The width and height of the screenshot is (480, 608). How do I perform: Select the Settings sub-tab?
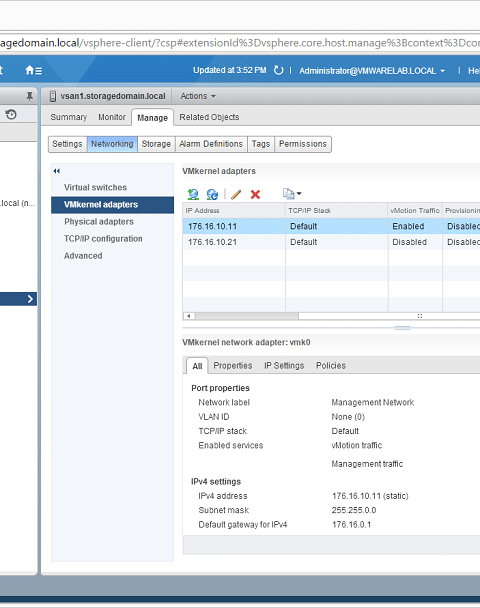(67, 144)
